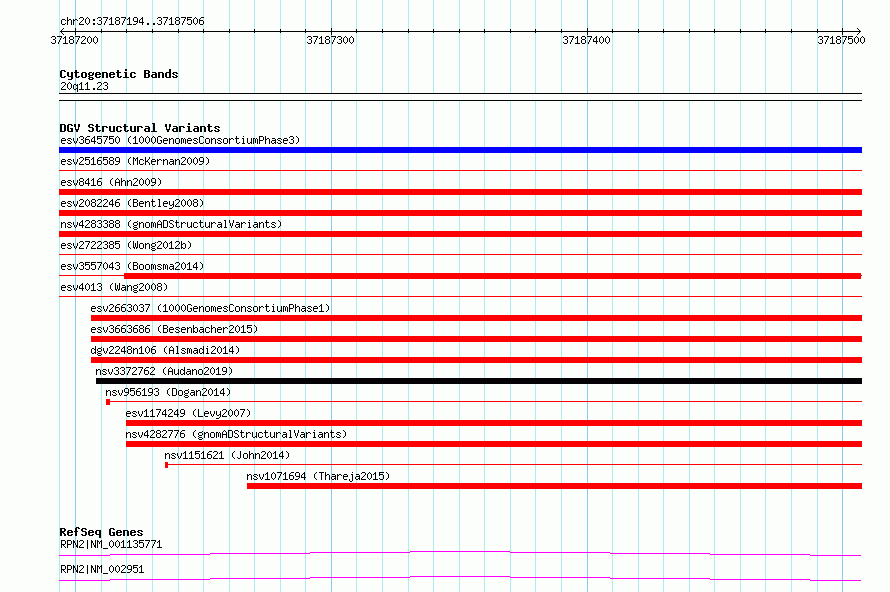The height and width of the screenshot is (592, 890).
Task: Open esv2722385 (Wong2012b) variant
Action: tap(126, 245)
